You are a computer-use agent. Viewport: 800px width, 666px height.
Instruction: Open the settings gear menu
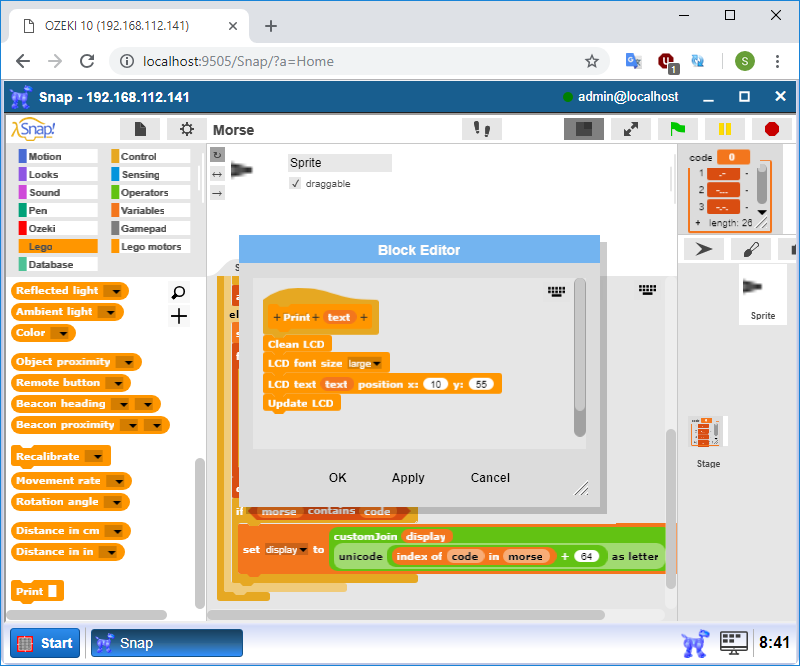tap(187, 129)
